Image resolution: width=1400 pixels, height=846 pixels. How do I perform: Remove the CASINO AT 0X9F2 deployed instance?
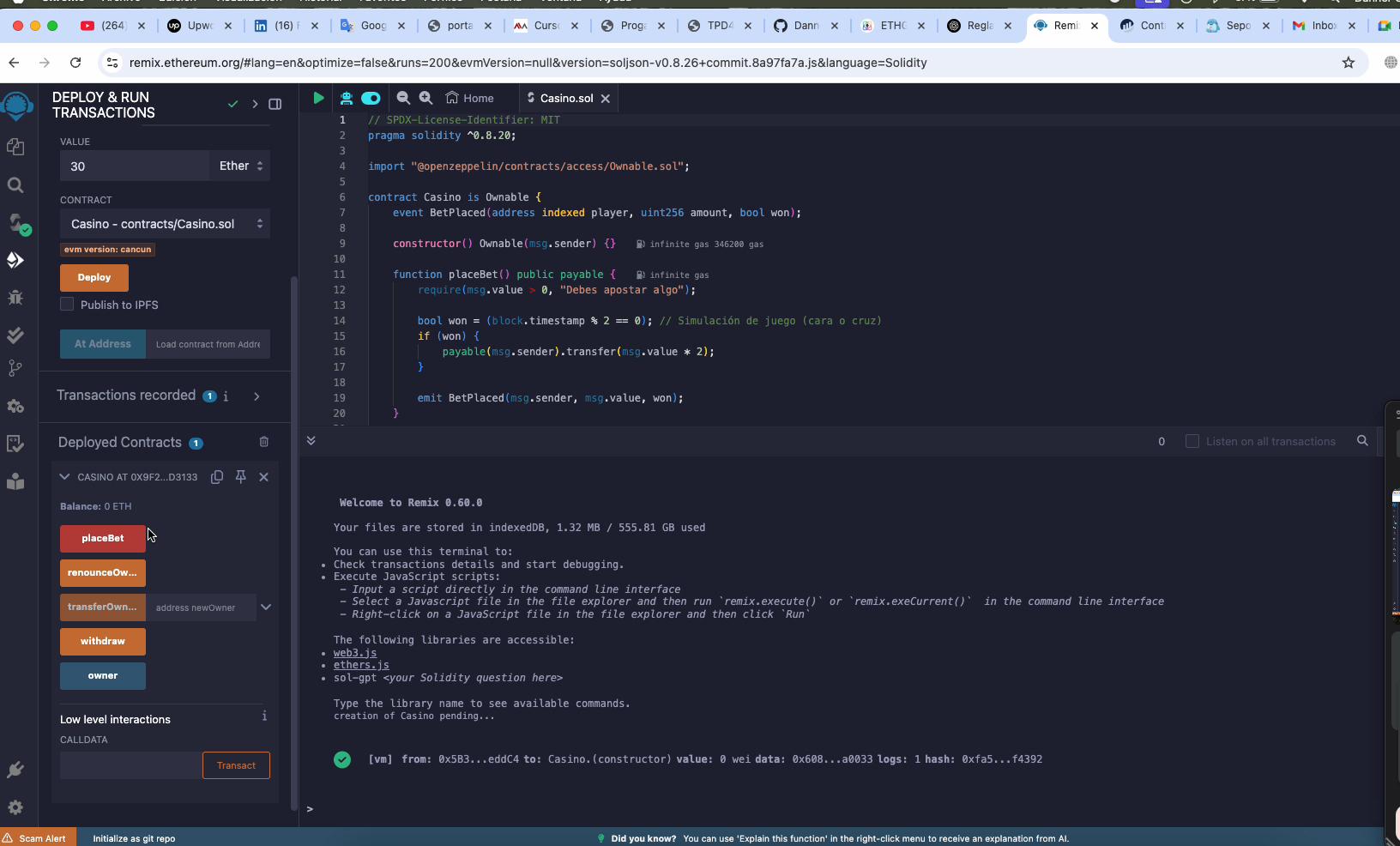coord(264,477)
